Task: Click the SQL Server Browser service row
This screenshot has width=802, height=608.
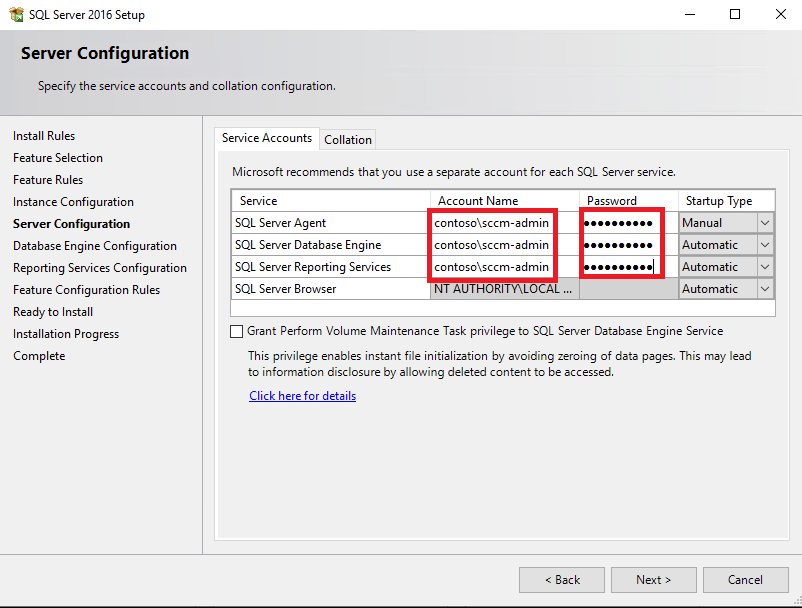Action: click(503, 289)
